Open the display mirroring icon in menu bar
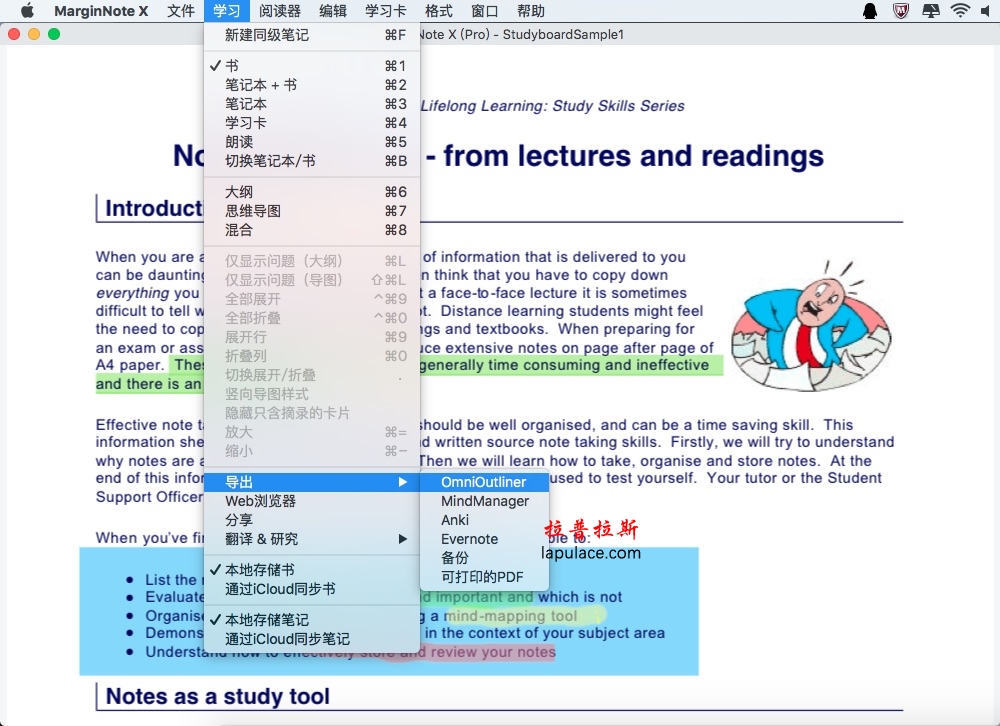This screenshot has height=726, width=1000. pyautogui.click(x=931, y=11)
